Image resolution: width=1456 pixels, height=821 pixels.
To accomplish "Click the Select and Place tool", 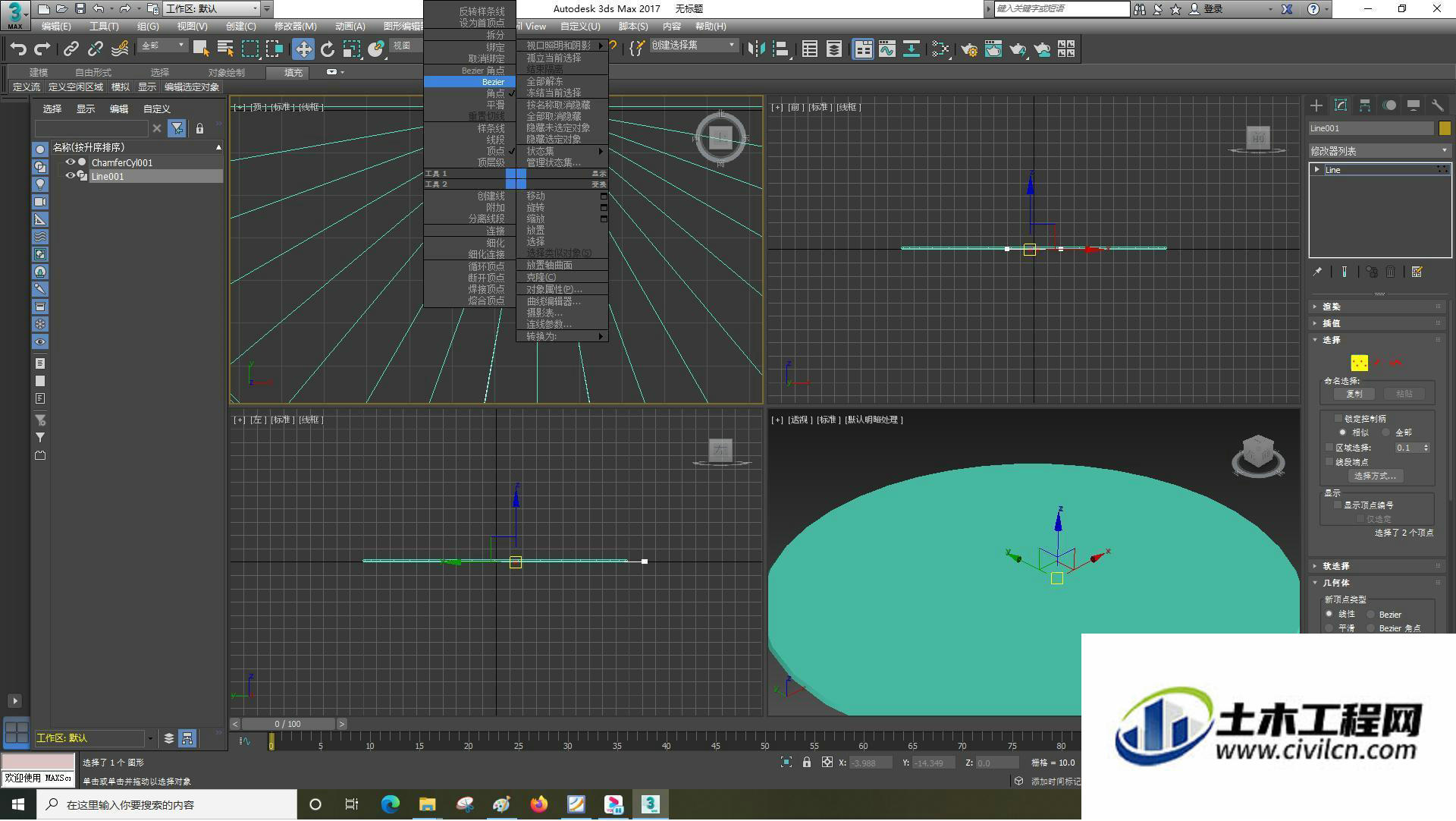I will (x=376, y=49).
